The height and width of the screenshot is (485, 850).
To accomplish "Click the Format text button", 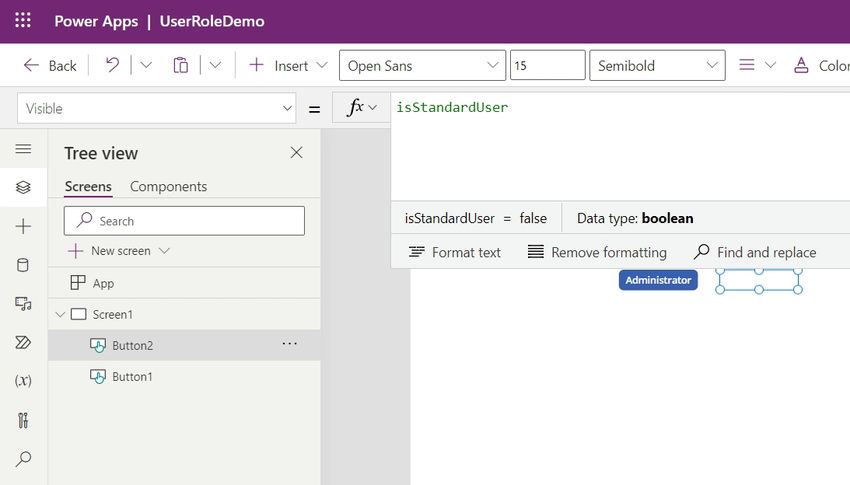I will (x=454, y=252).
